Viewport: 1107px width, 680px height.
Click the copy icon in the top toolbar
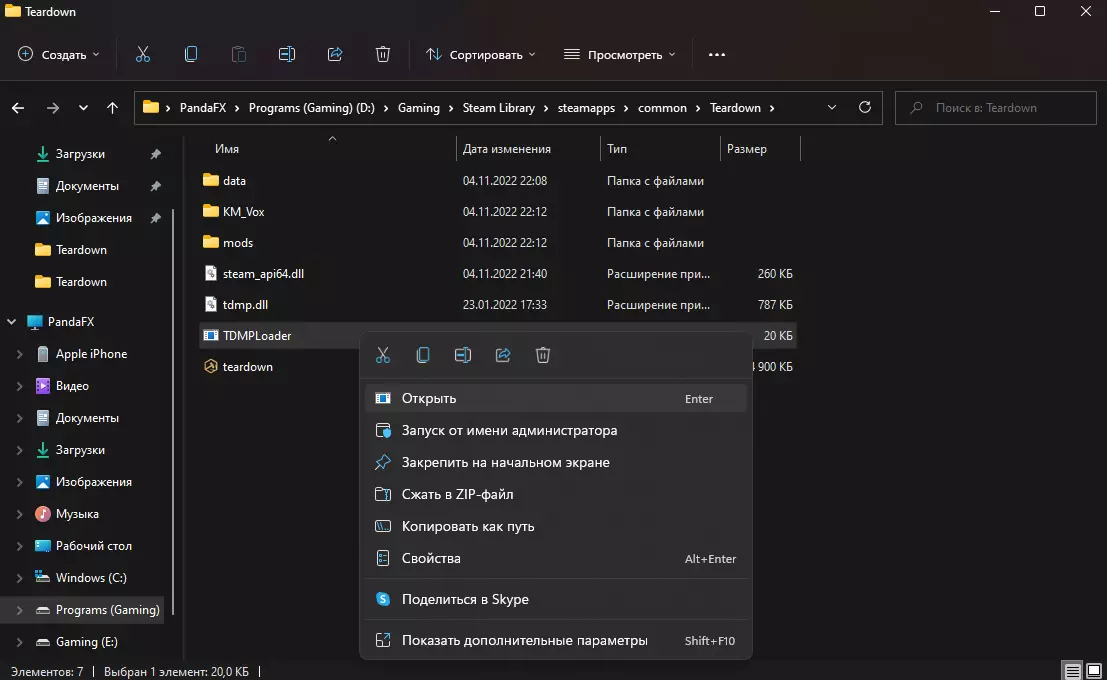[x=191, y=54]
